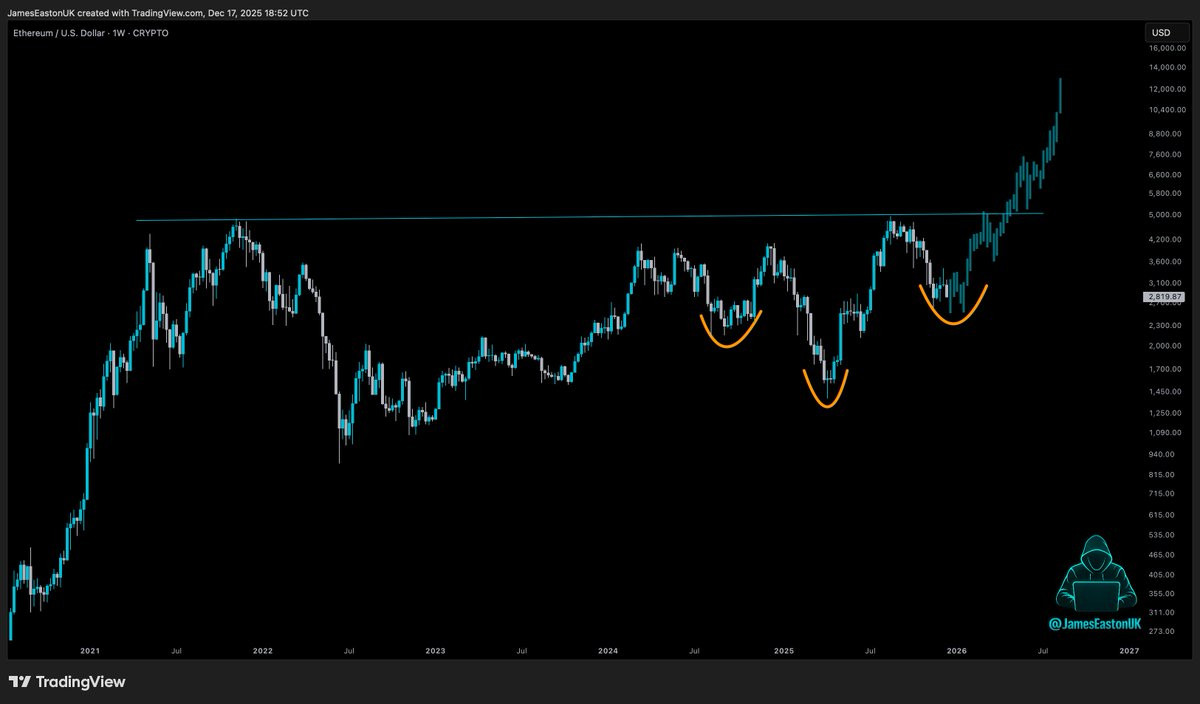The image size is (1200, 704).
Task: Click the hooded hacker avatar icon
Action: coord(1096,573)
